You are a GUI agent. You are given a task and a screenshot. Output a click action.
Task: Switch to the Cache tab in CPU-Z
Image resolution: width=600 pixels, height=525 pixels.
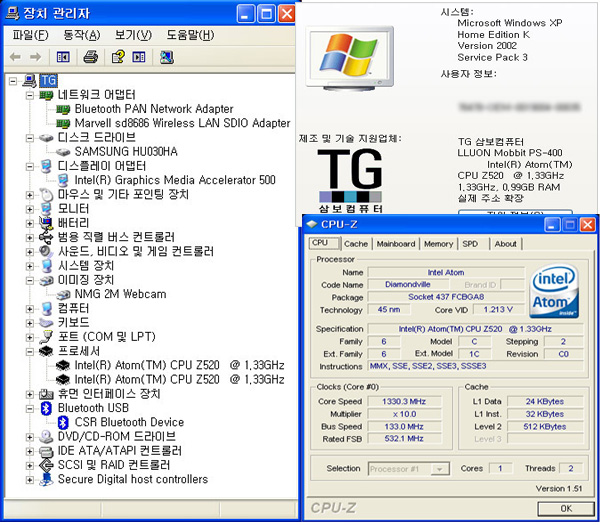(x=356, y=244)
